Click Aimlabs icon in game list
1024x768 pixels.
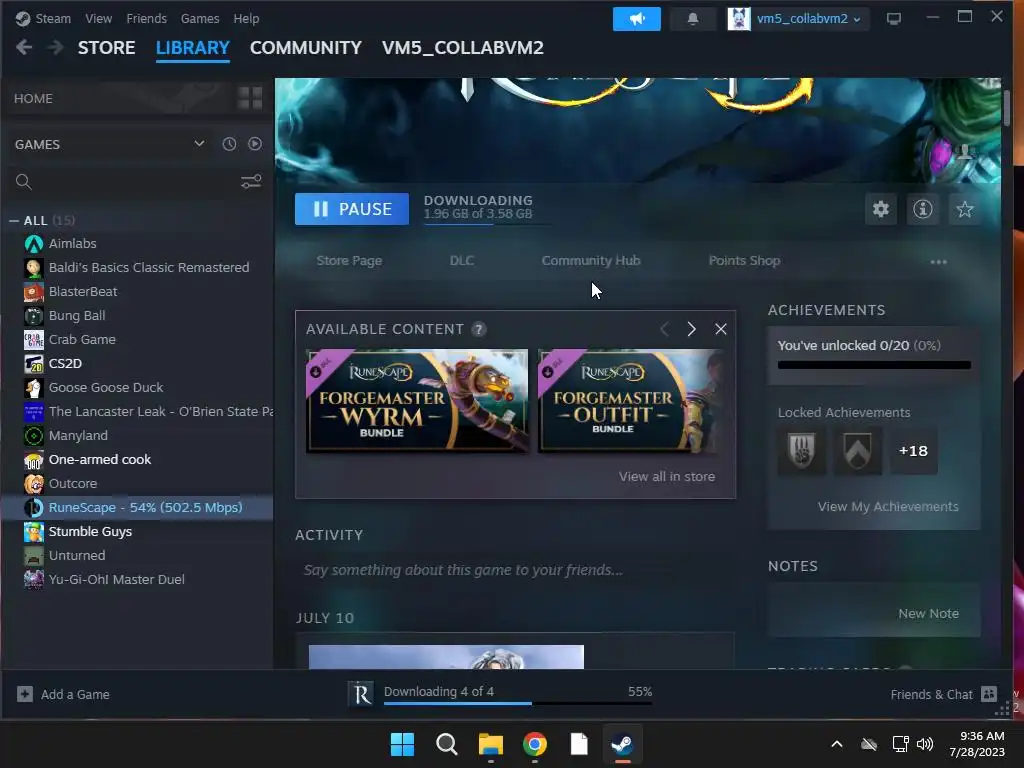coord(33,244)
